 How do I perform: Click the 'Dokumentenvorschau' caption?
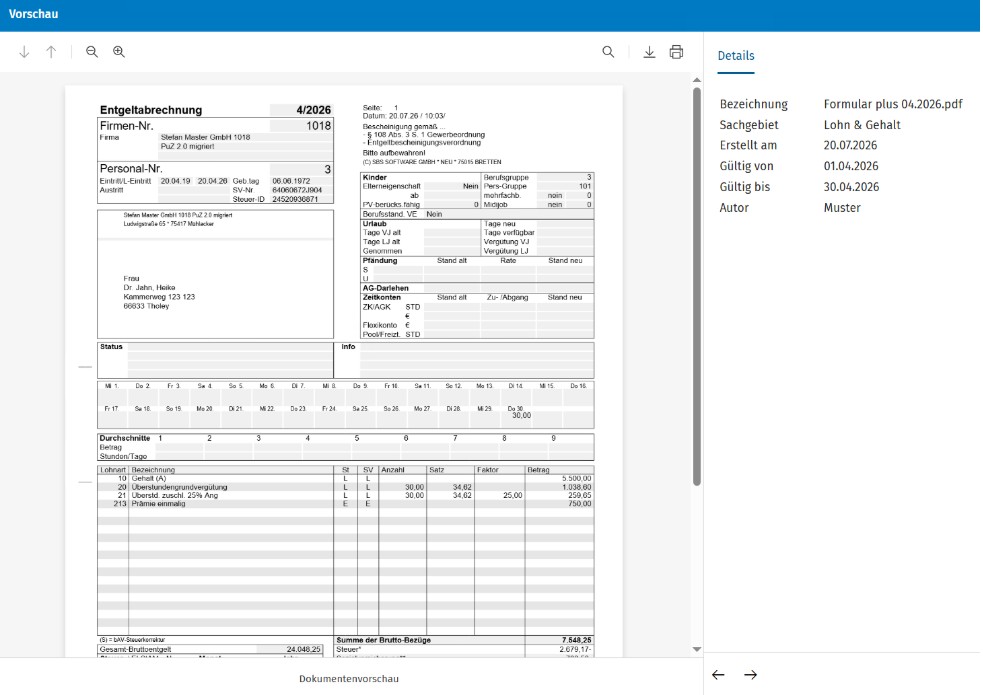(x=349, y=679)
